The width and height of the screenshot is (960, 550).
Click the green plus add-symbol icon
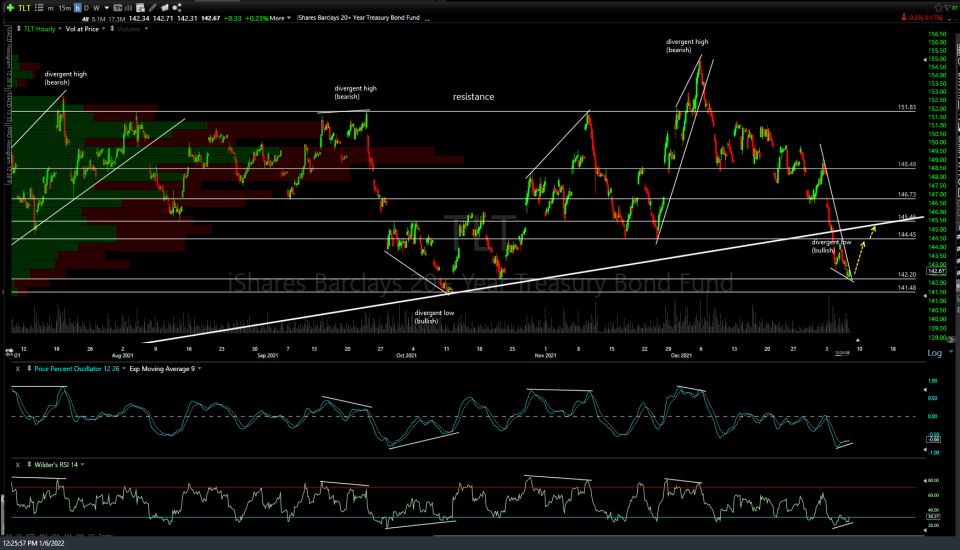click(9, 6)
